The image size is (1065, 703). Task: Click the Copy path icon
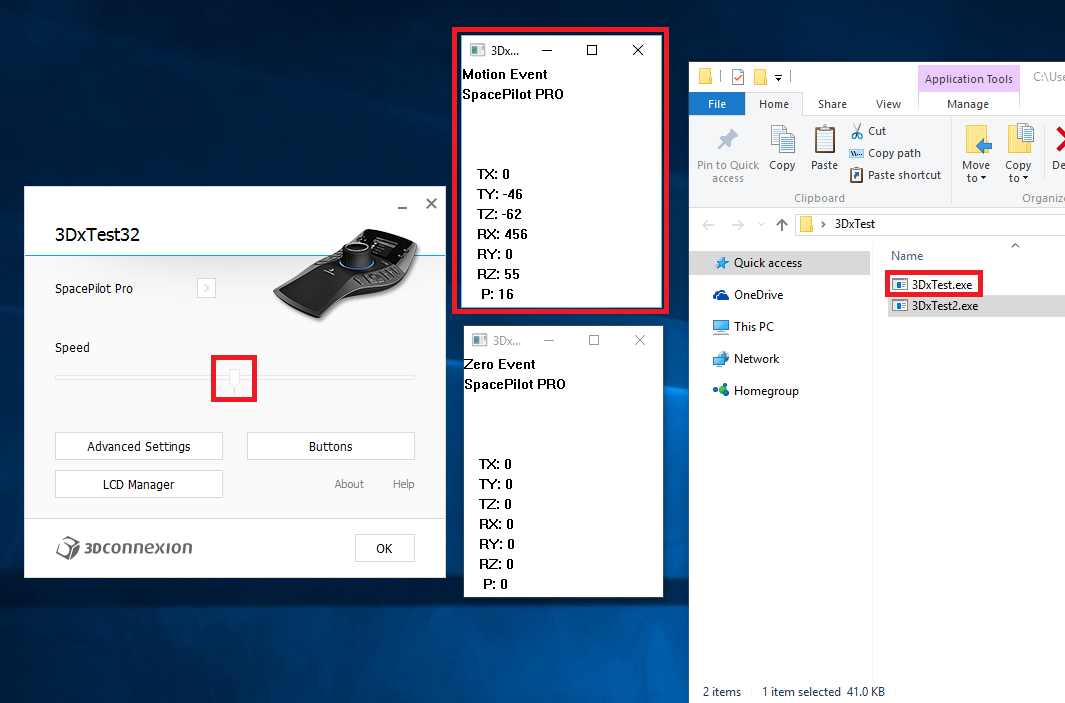coord(856,154)
